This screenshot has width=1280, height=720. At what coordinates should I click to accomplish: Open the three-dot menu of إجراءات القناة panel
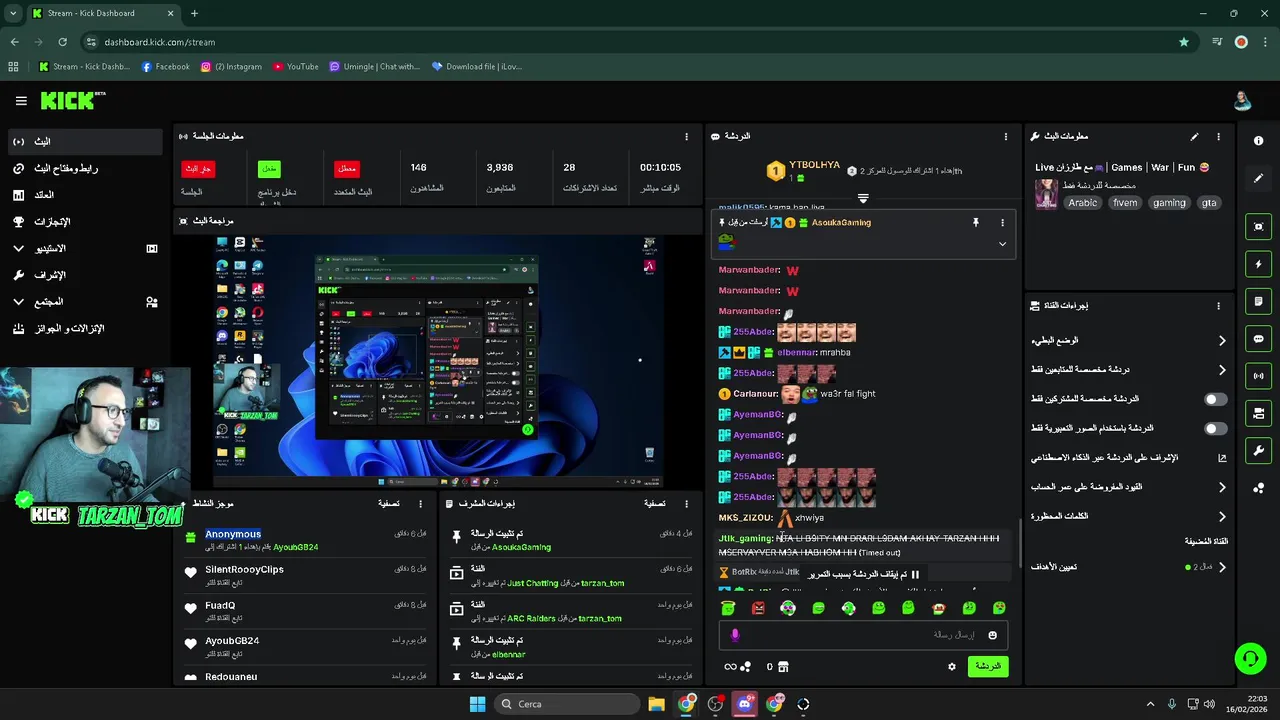point(1218,306)
